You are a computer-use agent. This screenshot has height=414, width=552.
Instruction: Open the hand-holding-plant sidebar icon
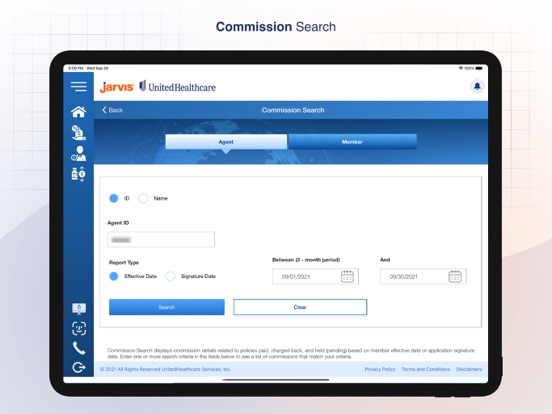pos(79,133)
